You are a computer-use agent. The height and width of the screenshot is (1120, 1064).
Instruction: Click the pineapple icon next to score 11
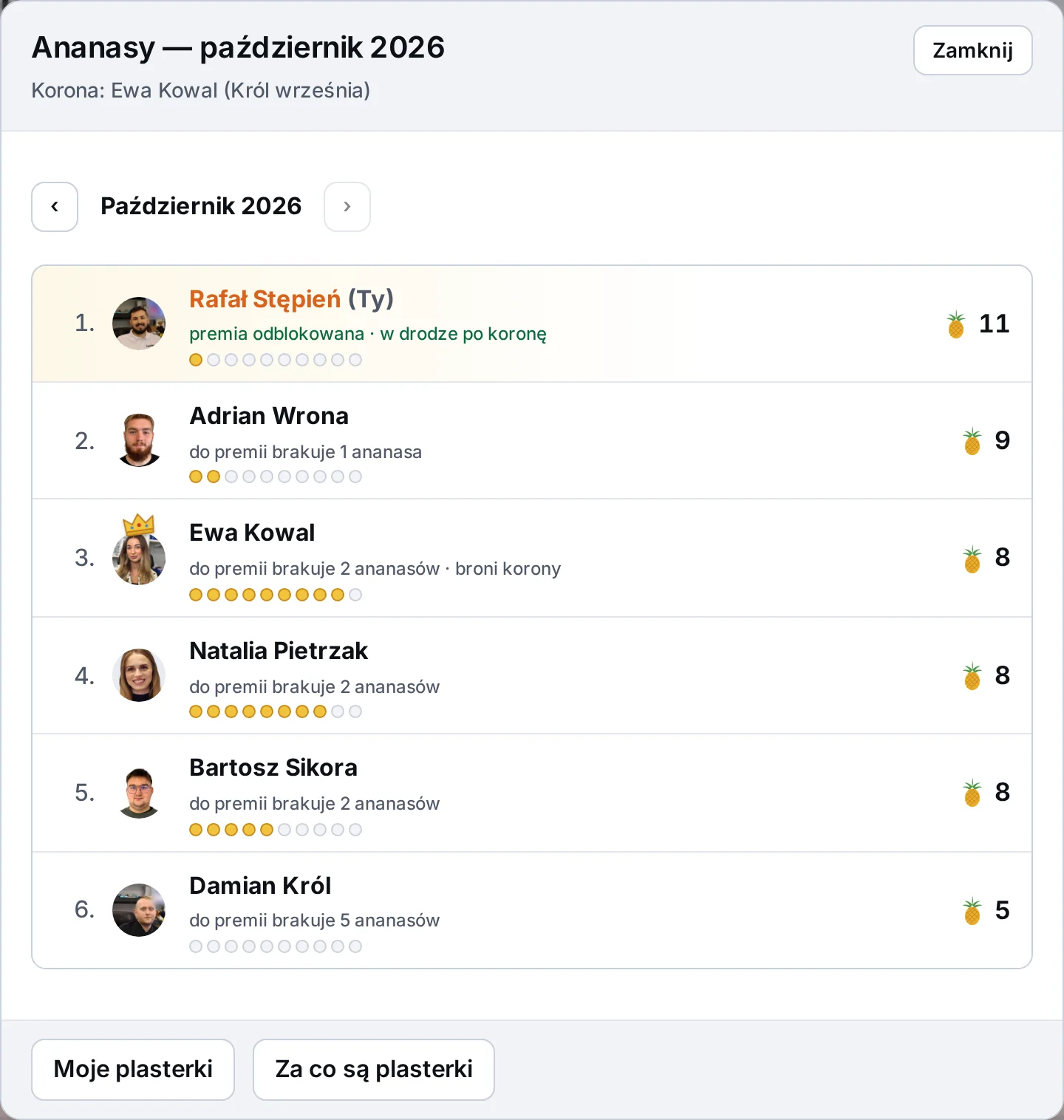956,324
